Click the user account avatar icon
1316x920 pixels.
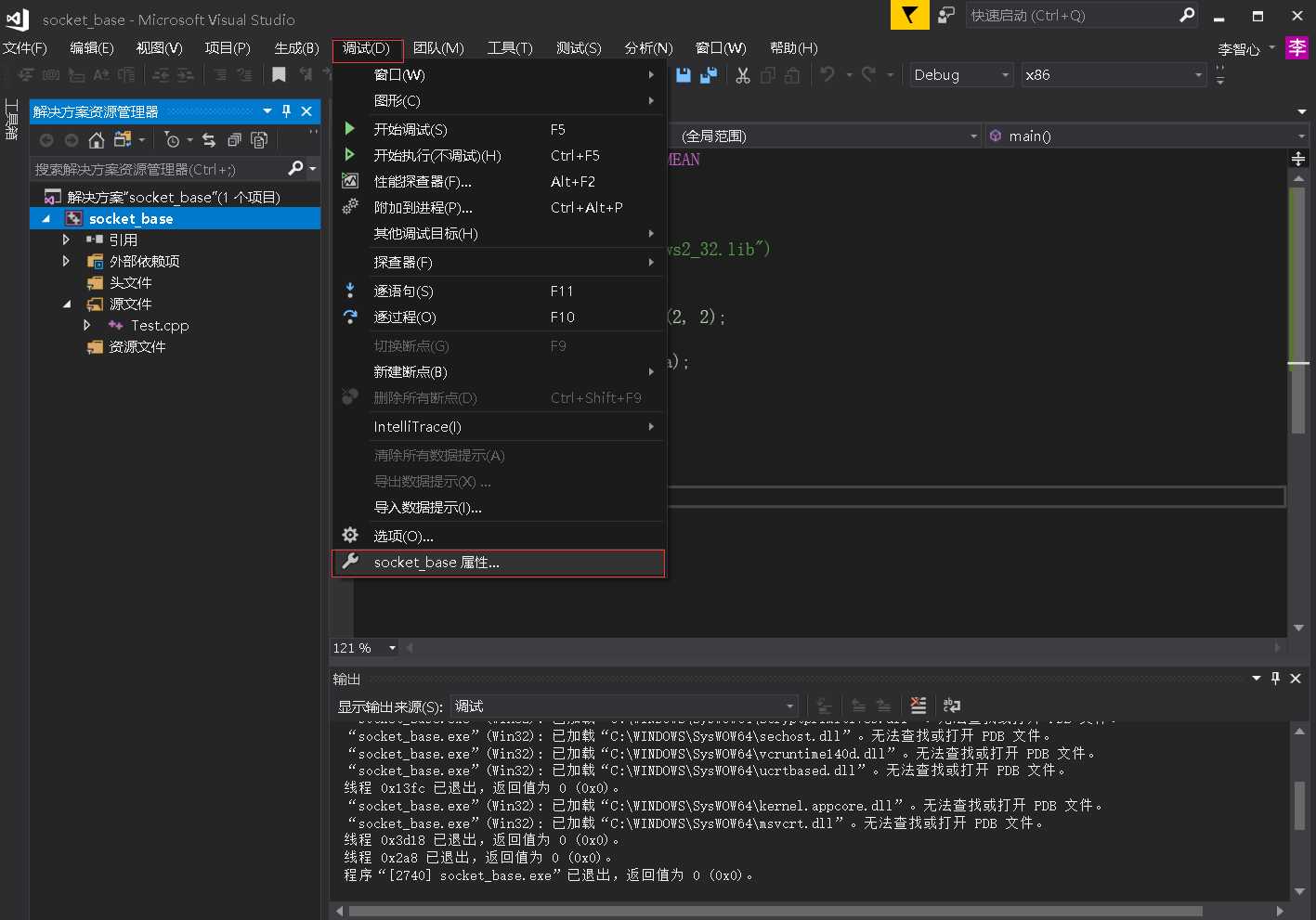1296,47
